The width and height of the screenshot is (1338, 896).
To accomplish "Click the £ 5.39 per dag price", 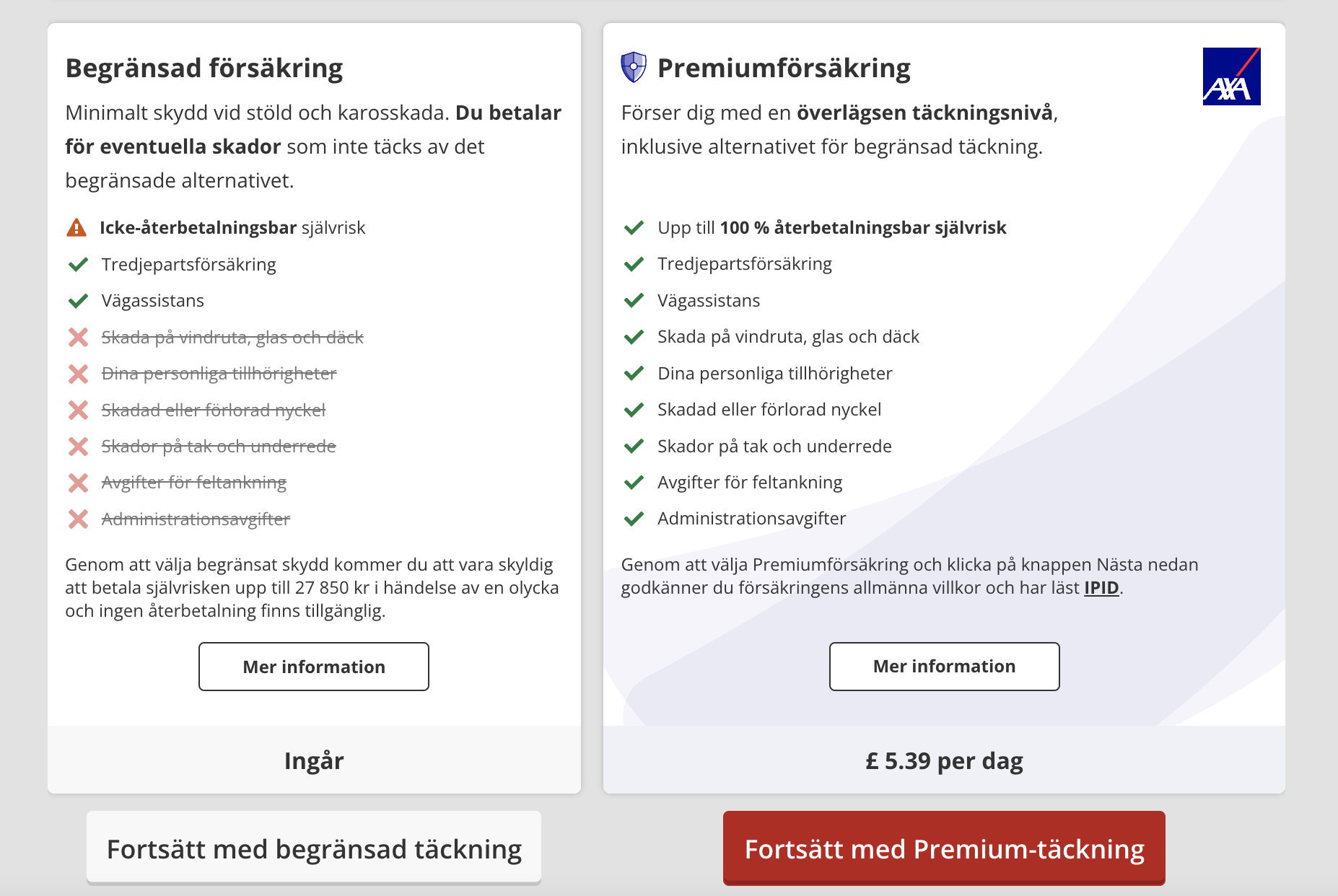I will (x=944, y=760).
